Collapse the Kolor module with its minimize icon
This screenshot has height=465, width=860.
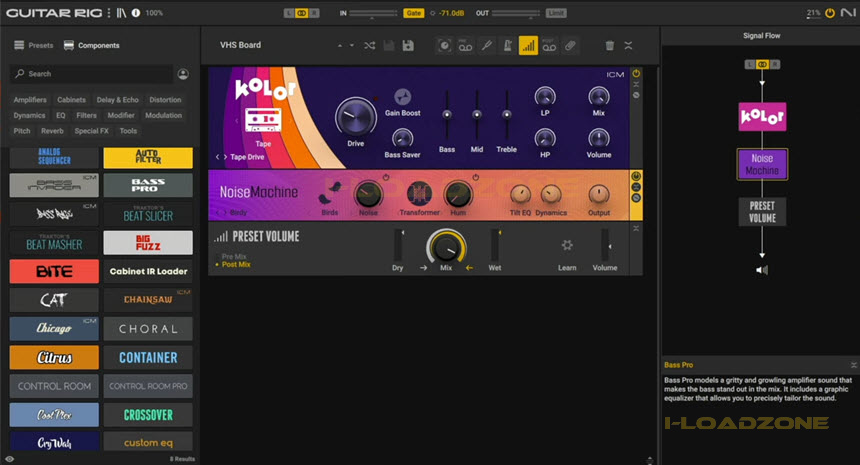point(636,84)
